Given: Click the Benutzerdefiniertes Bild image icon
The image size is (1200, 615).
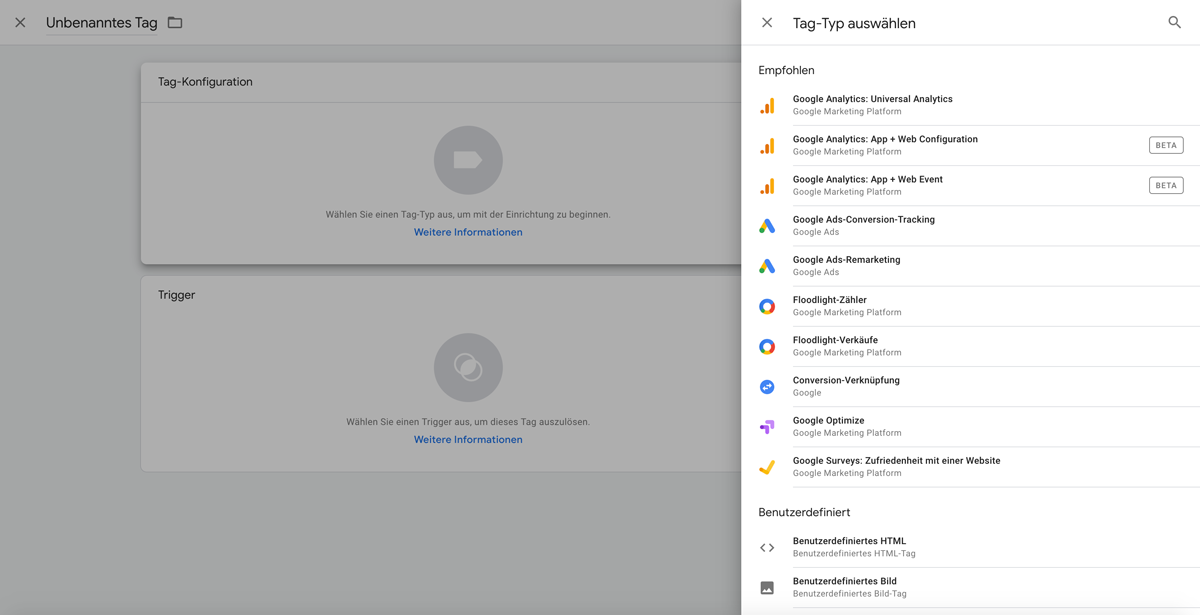Looking at the screenshot, I should point(767,587).
